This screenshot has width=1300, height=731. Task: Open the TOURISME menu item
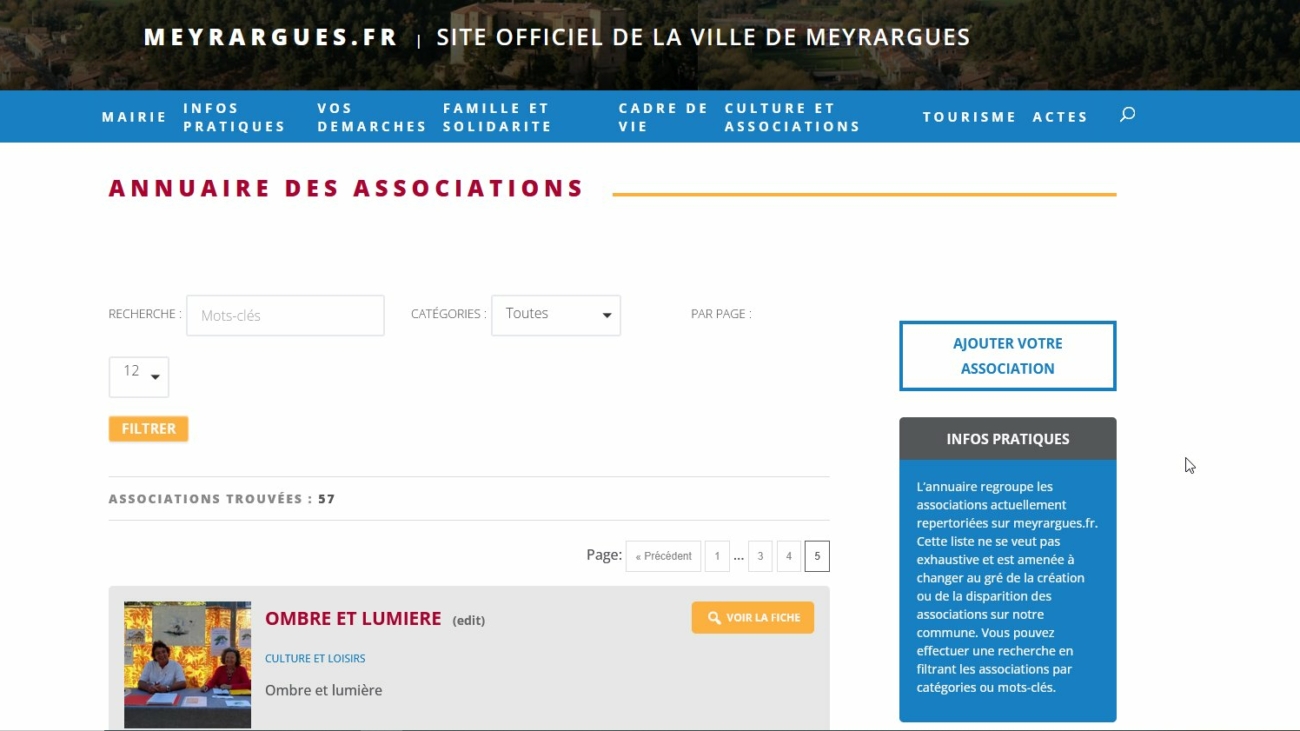pyautogui.click(x=969, y=116)
